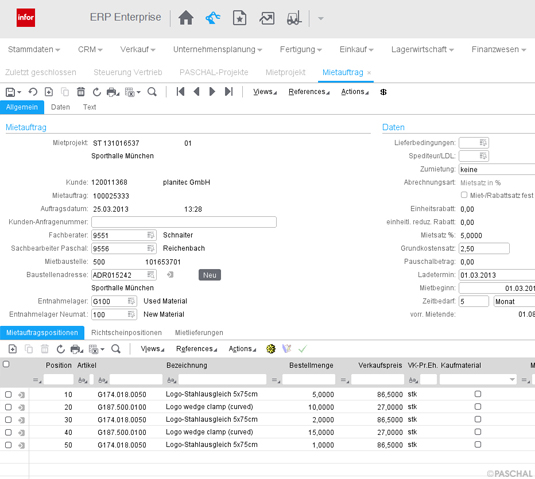Jump to last record
Screen dimensions: 535x479
click(229, 91)
